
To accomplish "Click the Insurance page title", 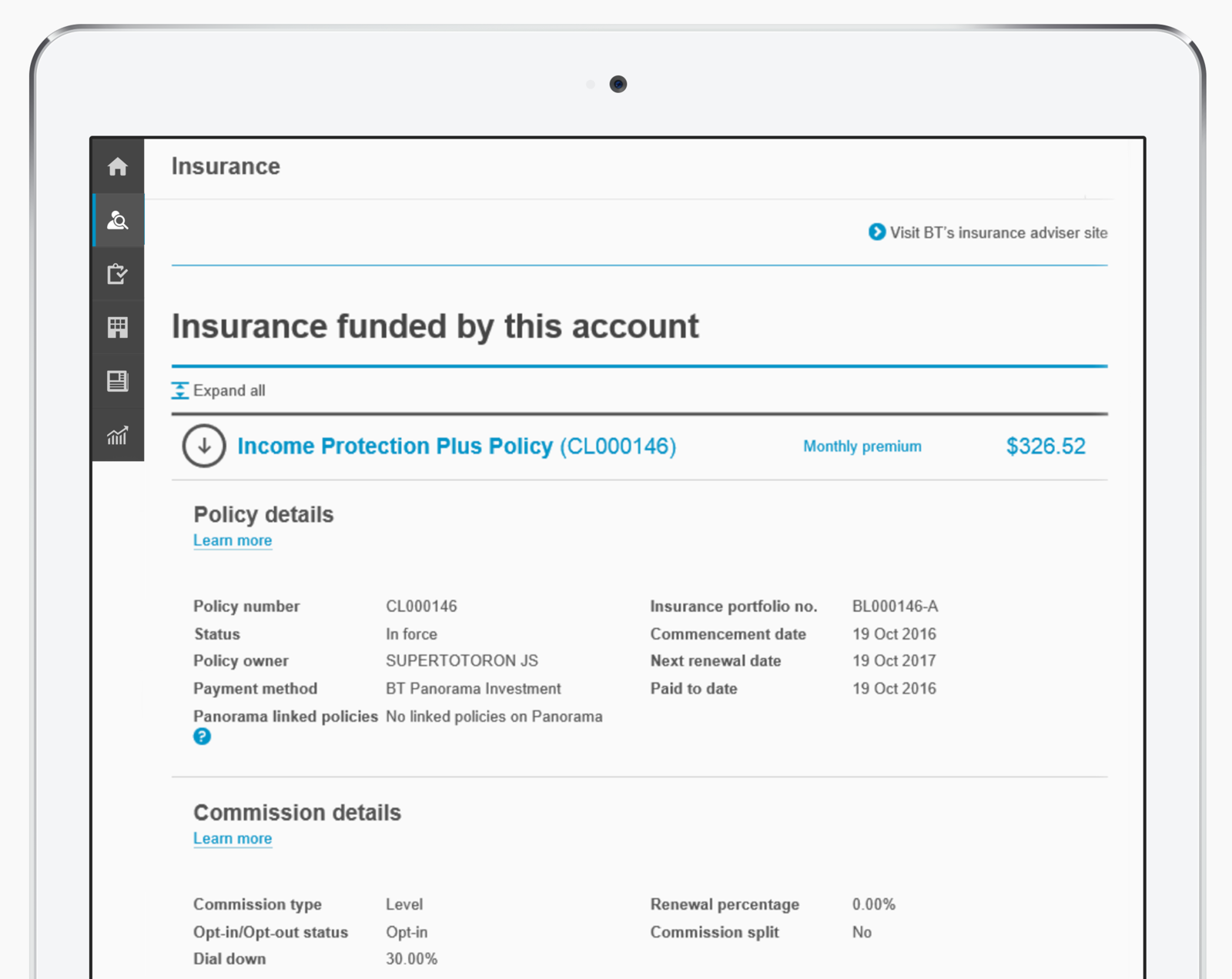I will point(226,166).
